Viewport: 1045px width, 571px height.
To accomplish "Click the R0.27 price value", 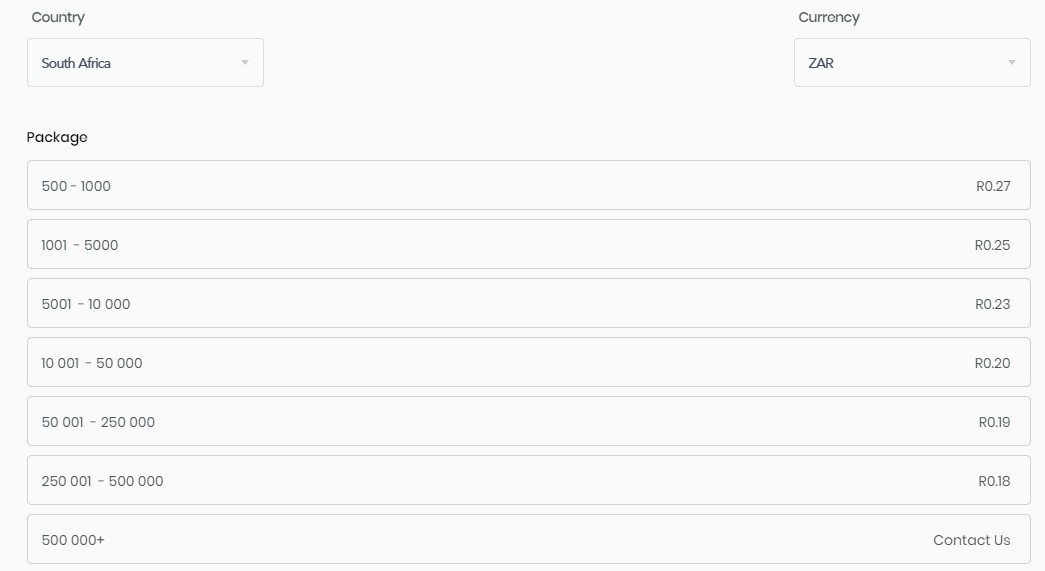I will point(993,187).
